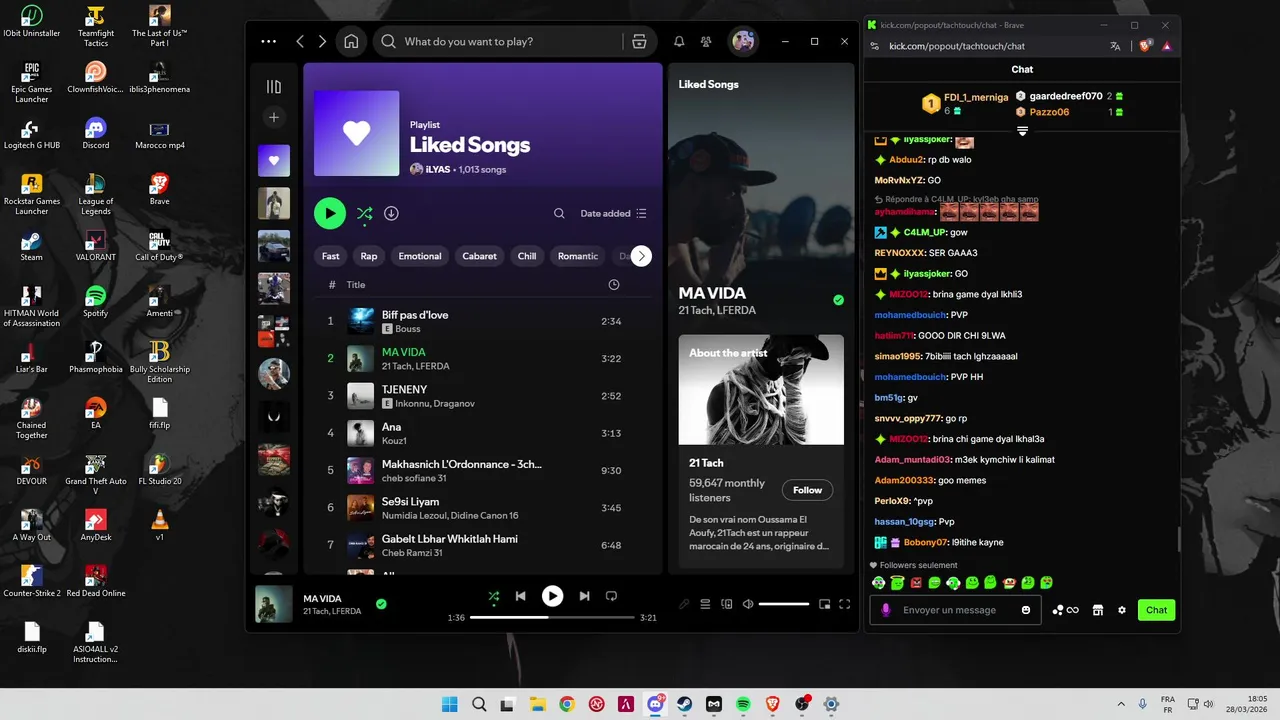This screenshot has width=1280, height=720.
Task: Open the play queue icon
Action: 705,604
